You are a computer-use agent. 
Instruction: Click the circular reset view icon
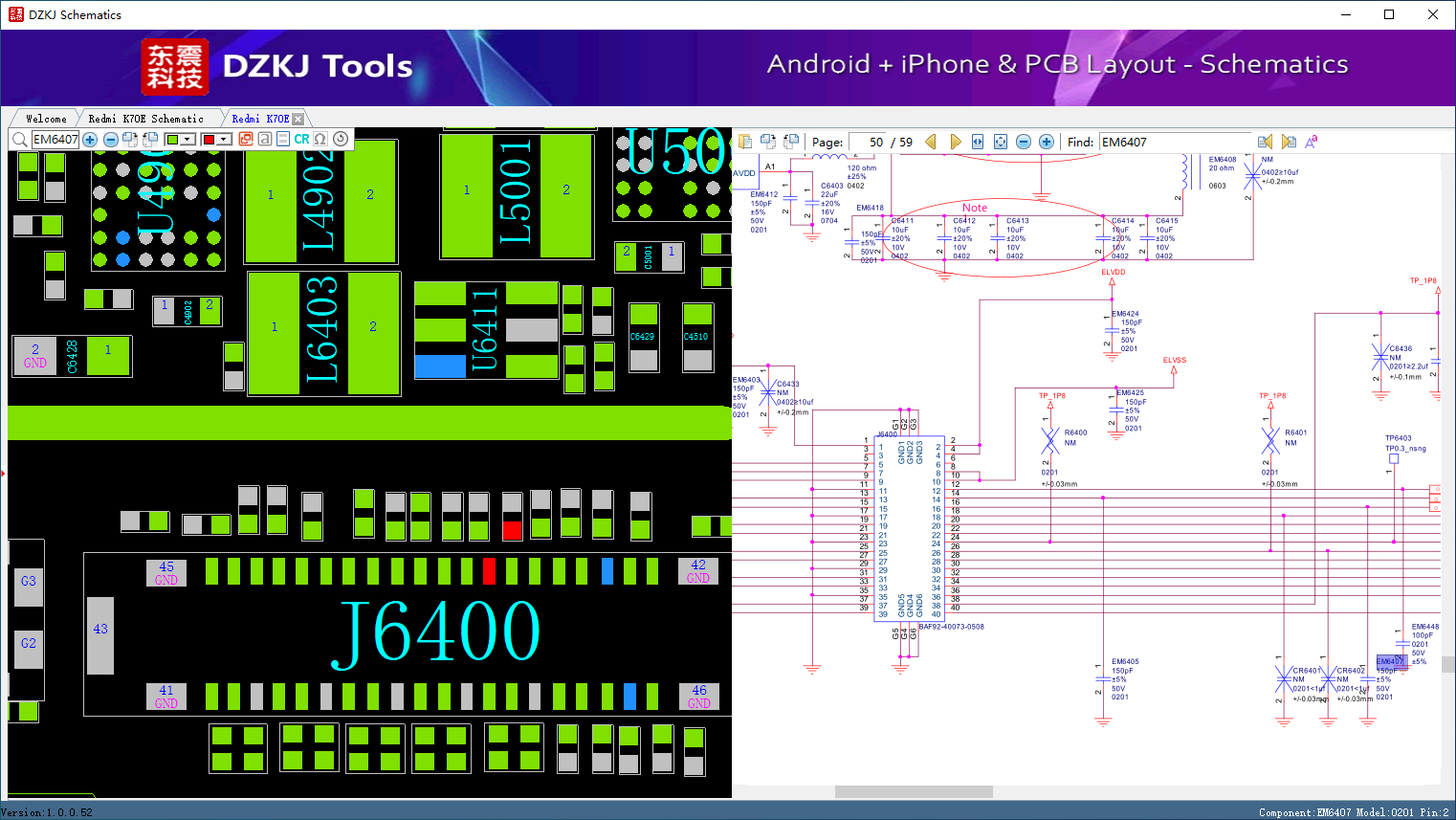click(x=341, y=140)
